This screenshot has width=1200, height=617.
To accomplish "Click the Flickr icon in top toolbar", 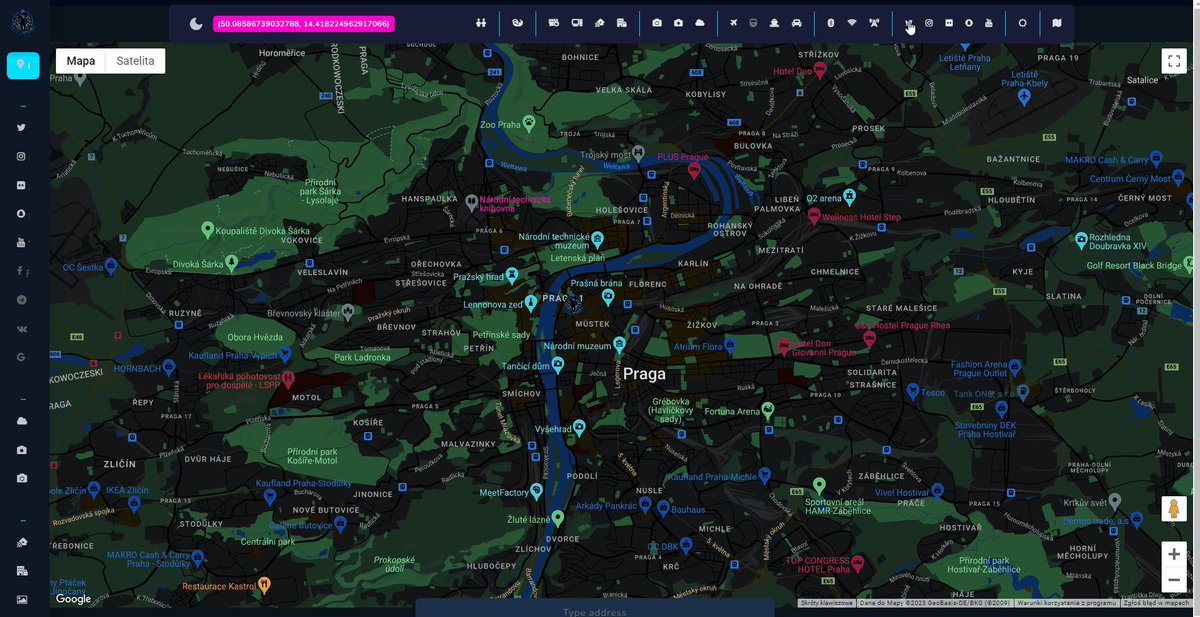I will click(949, 23).
